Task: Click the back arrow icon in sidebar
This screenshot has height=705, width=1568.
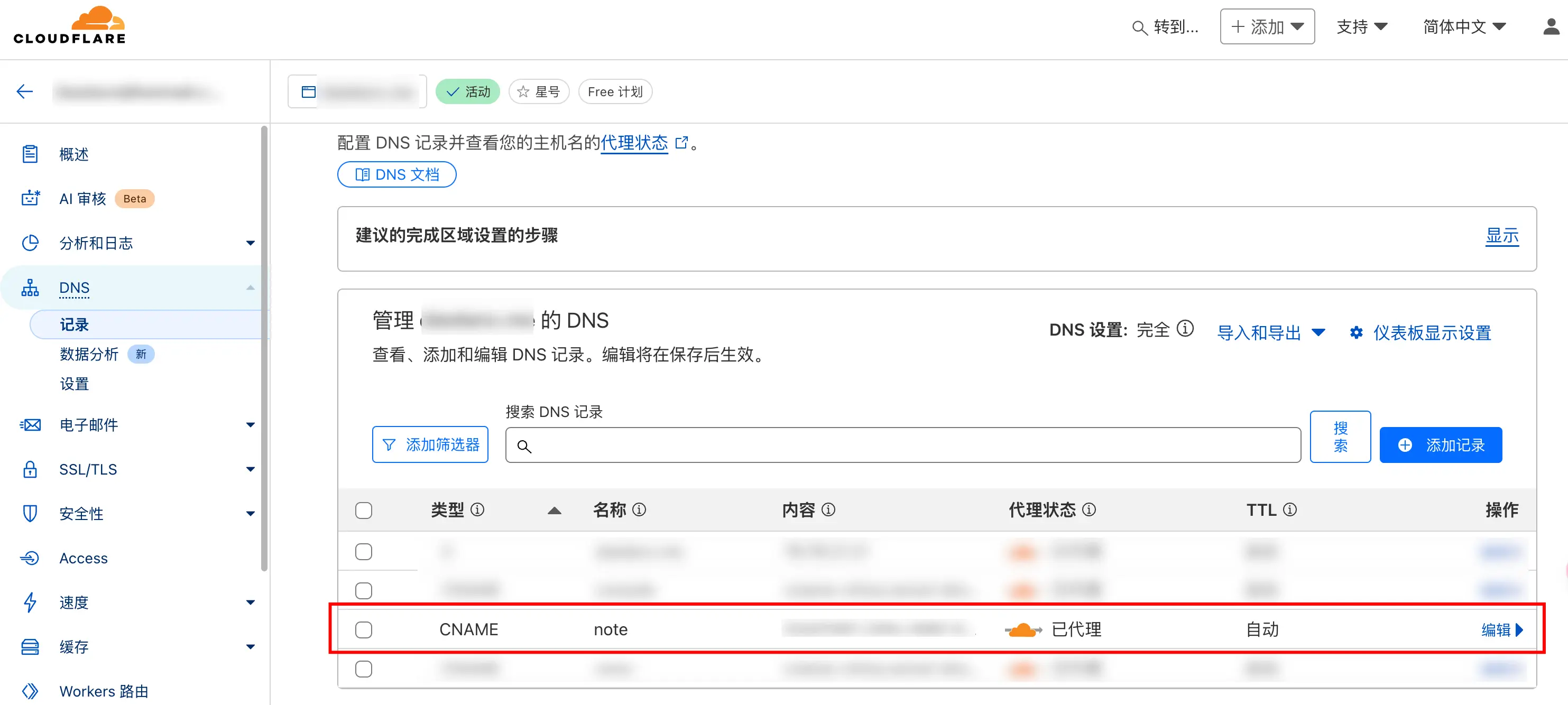Action: pyautogui.click(x=24, y=92)
